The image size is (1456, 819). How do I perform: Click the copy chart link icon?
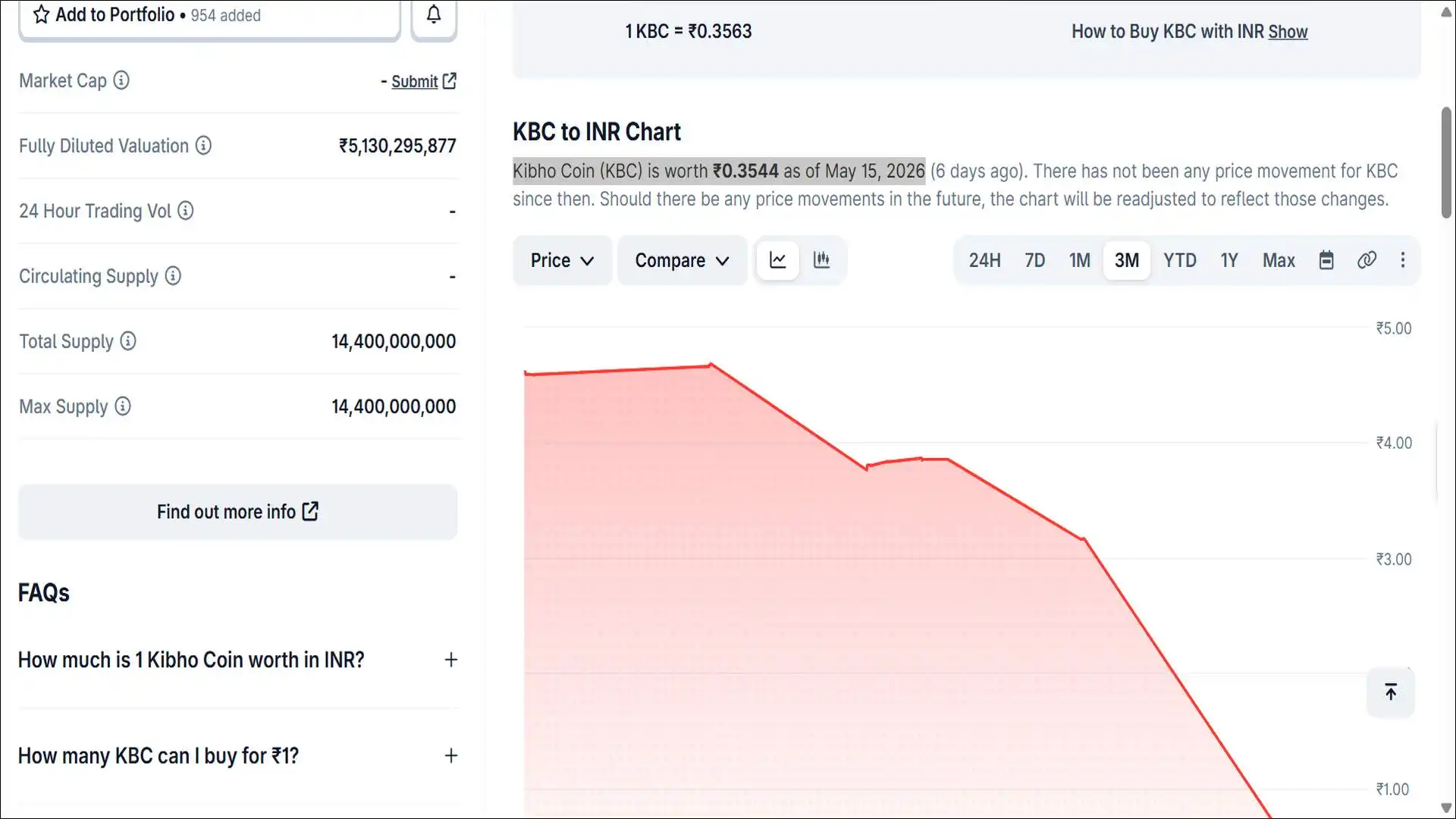pyautogui.click(x=1367, y=260)
